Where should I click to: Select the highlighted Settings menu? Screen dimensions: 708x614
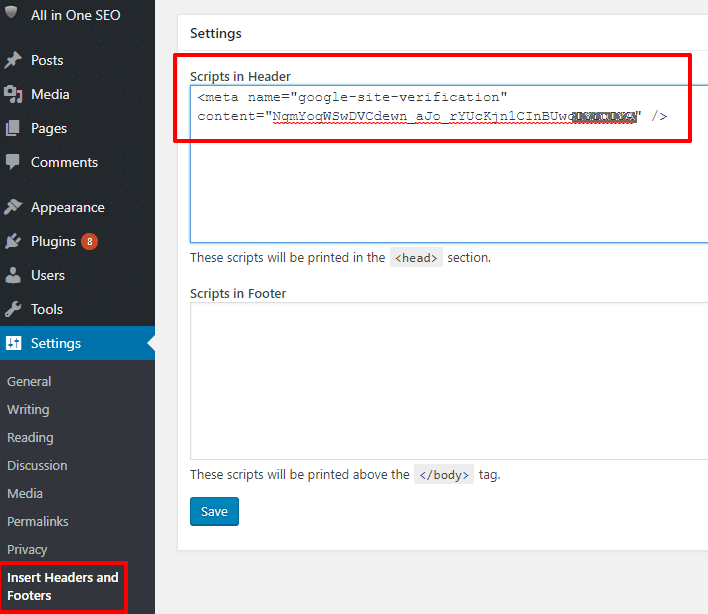(x=77, y=343)
